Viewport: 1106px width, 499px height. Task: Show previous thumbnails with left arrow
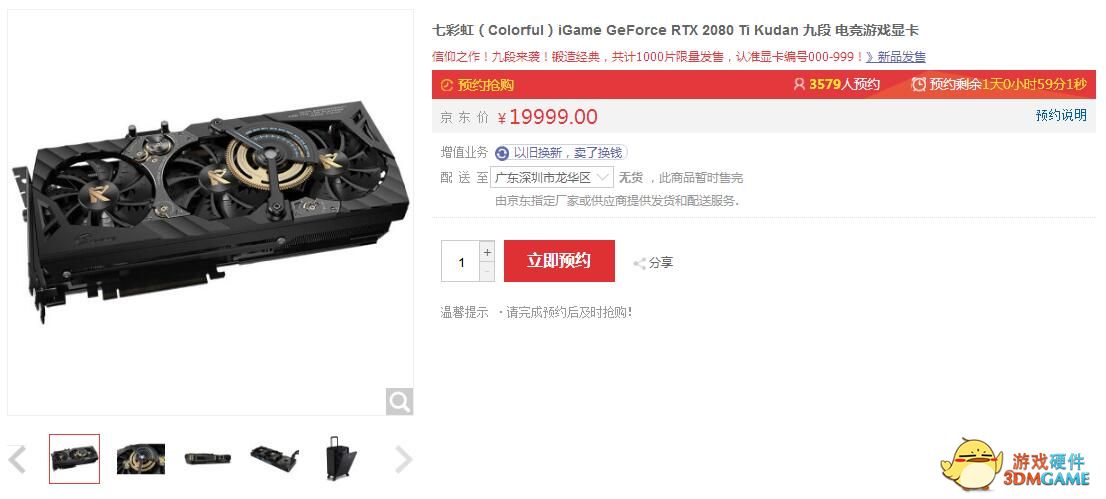point(17,459)
